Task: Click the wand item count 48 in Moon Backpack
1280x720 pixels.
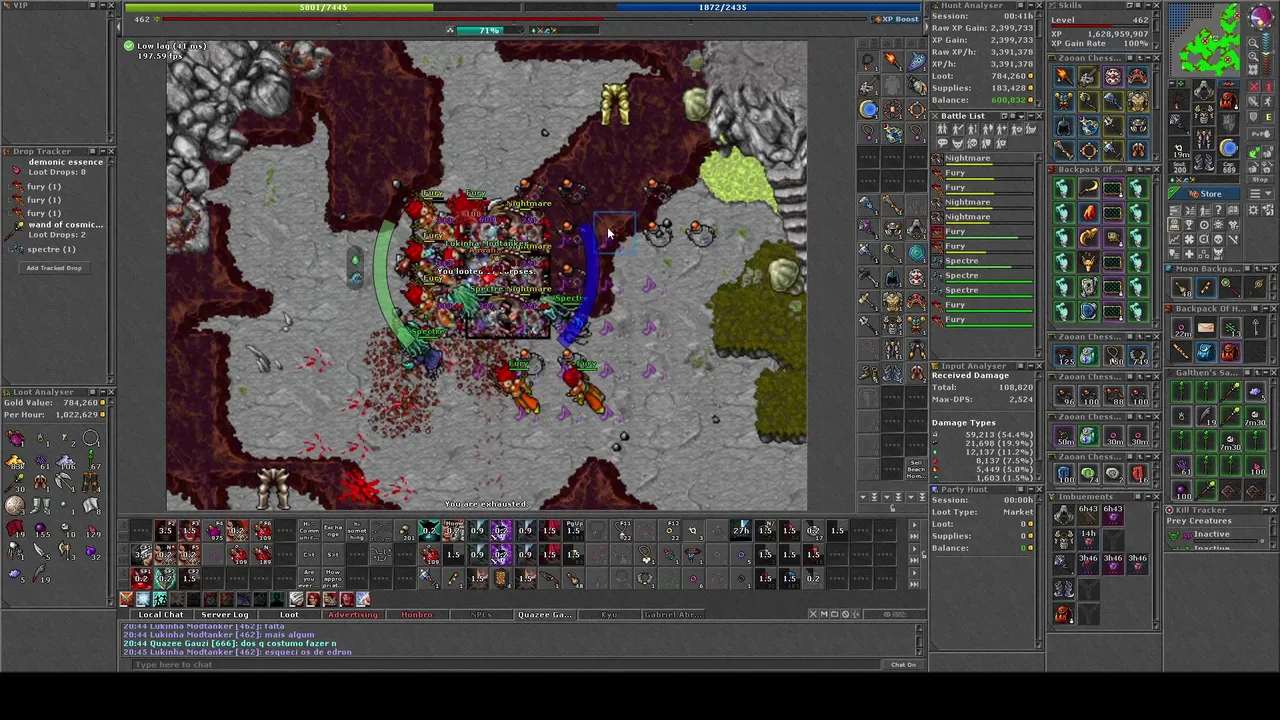Action: (1182, 287)
